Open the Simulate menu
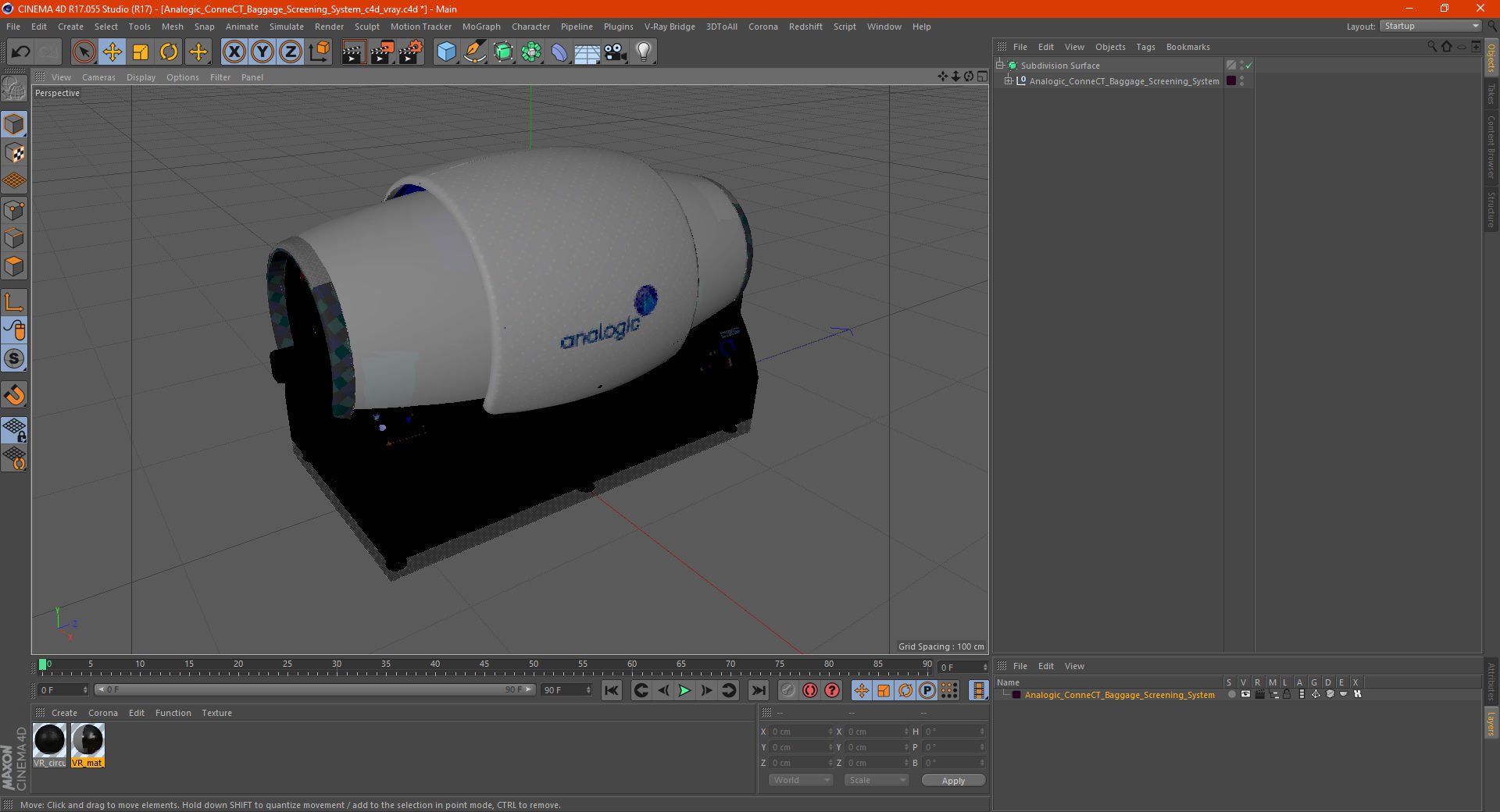 pyautogui.click(x=287, y=27)
